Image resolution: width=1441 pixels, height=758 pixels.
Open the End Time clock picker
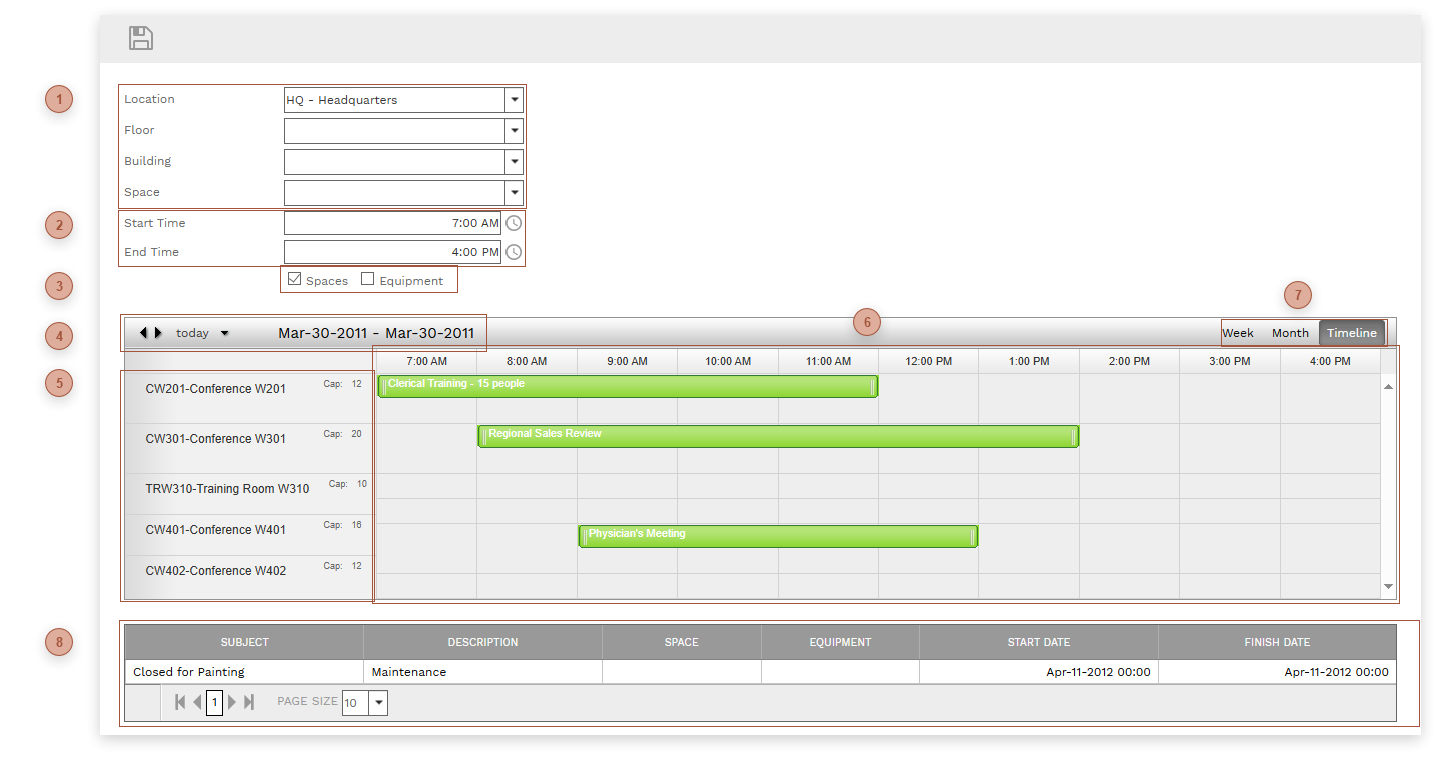click(513, 252)
